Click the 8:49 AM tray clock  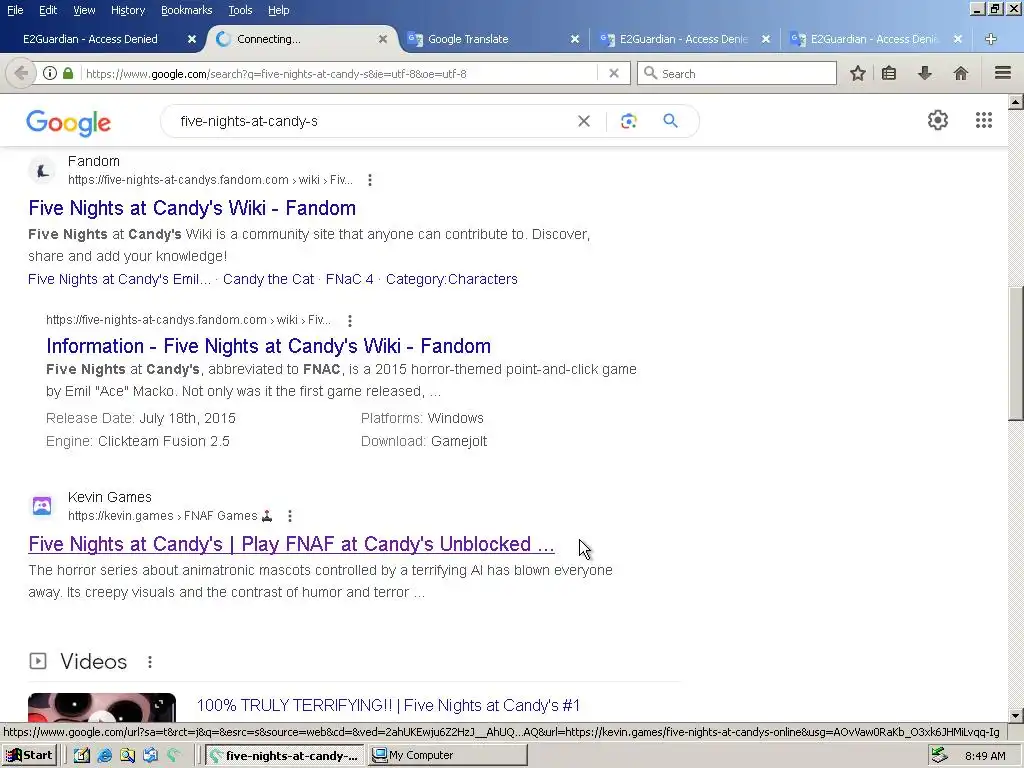985,756
